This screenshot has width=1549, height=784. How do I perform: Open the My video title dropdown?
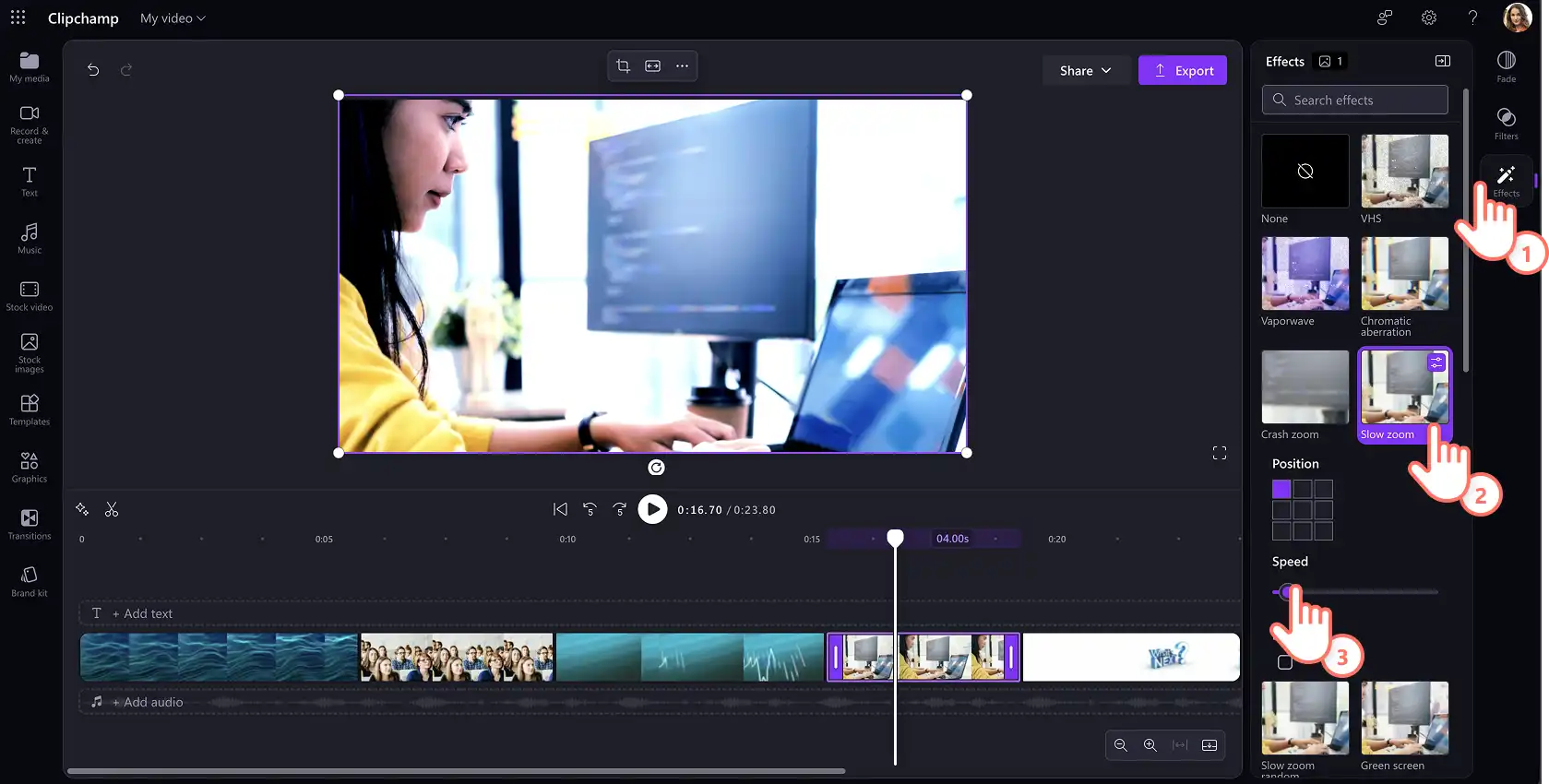point(173,18)
